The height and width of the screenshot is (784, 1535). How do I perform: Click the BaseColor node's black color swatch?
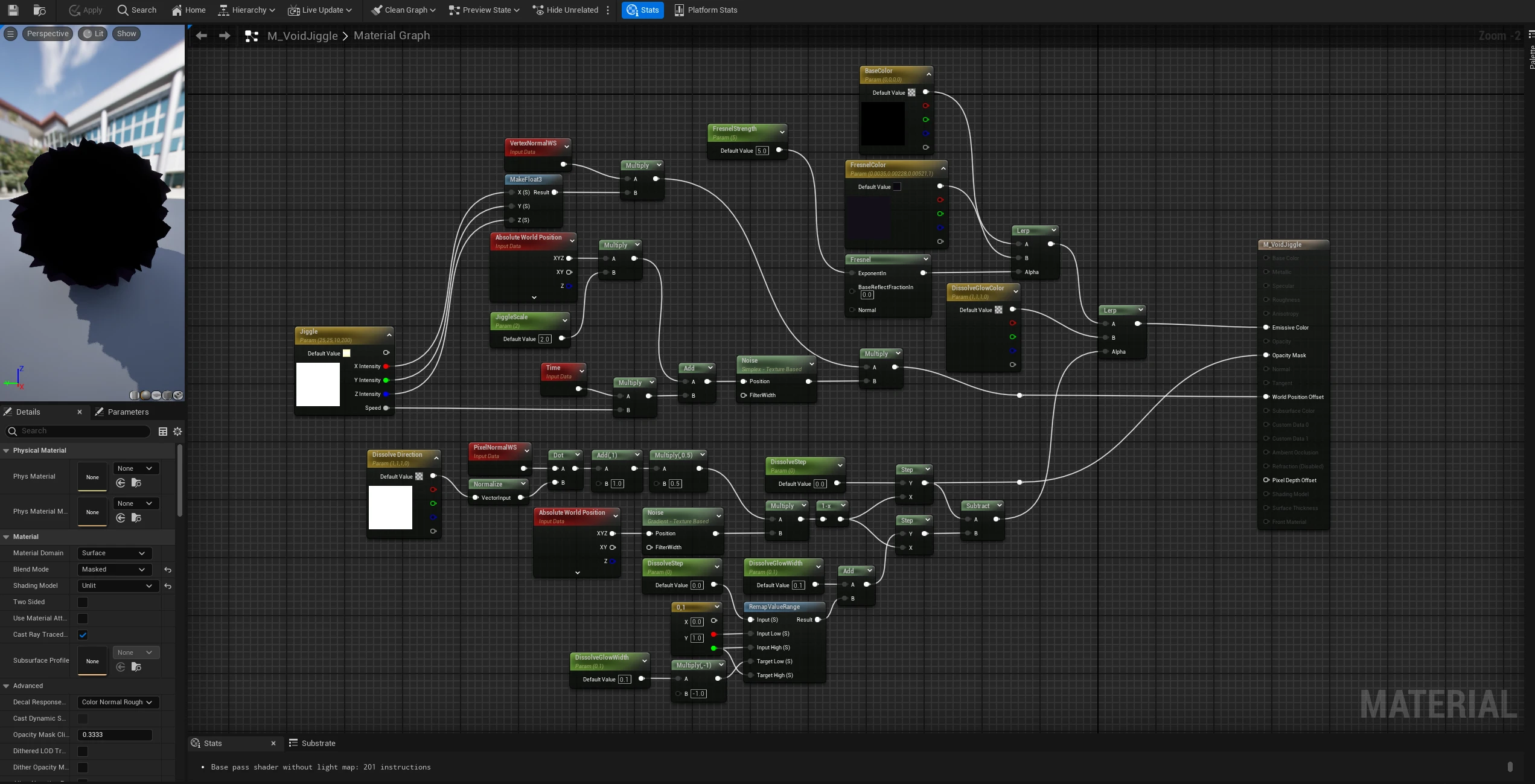pos(882,124)
